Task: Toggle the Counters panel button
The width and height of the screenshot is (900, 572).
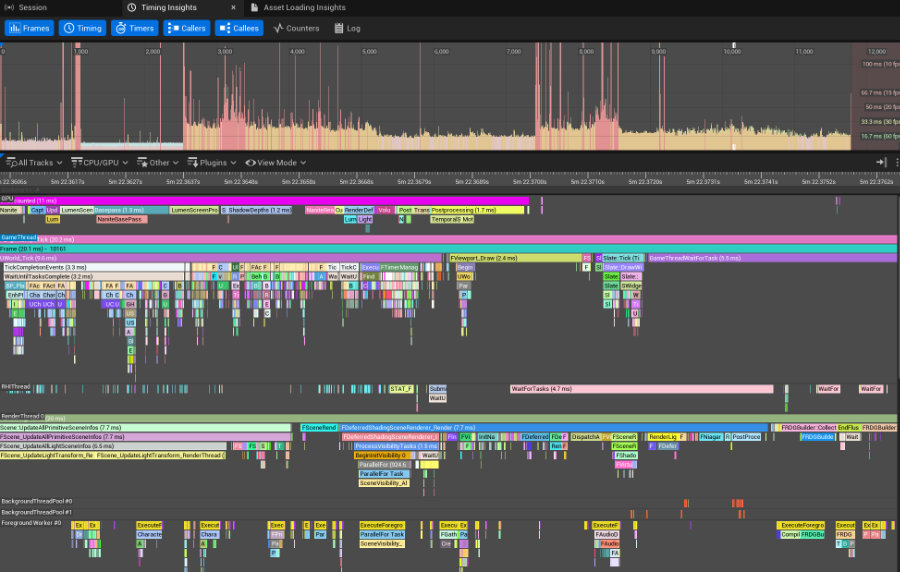Action: tap(296, 28)
